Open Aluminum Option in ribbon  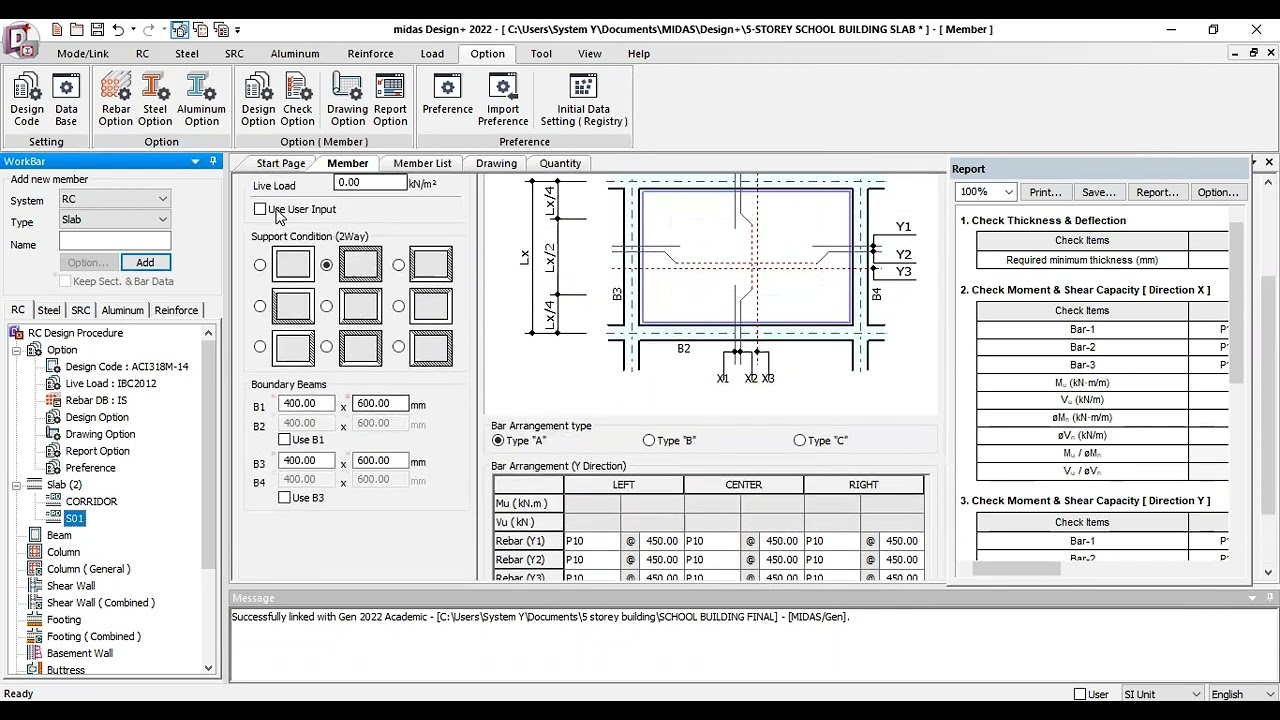click(201, 100)
